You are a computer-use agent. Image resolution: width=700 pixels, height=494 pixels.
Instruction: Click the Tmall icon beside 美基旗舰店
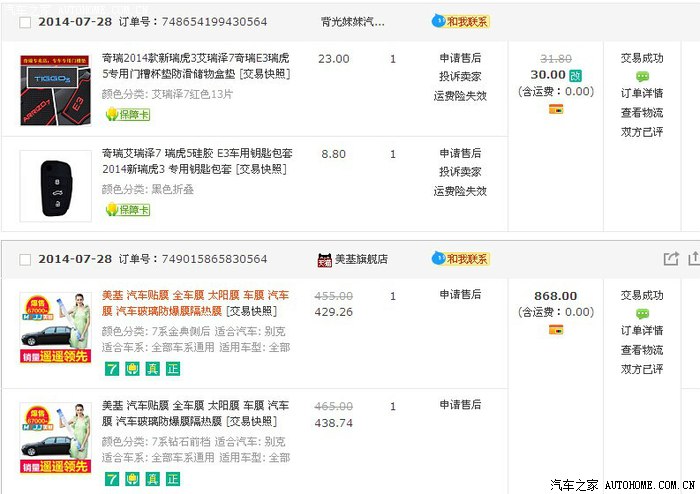[324, 259]
